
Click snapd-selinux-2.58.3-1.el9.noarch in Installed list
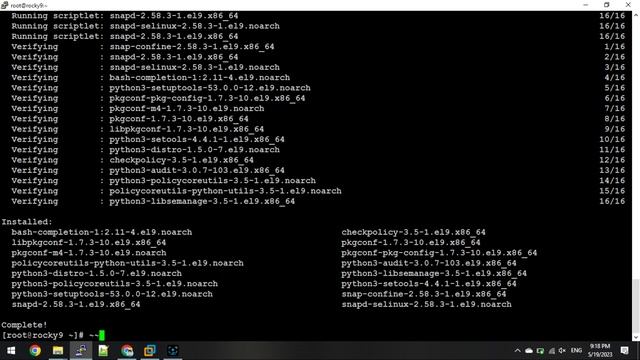tap(427, 304)
